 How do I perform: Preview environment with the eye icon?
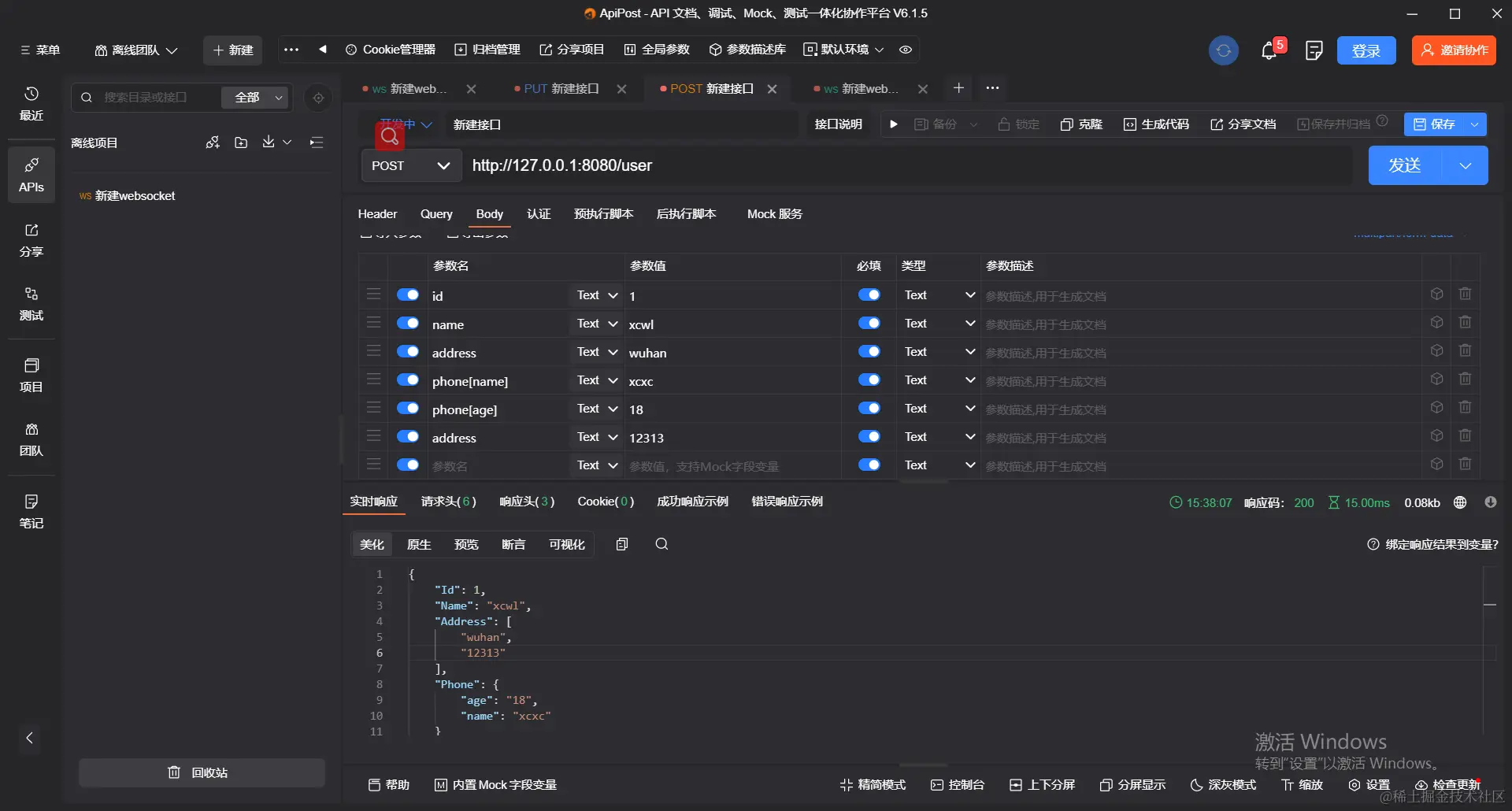point(906,50)
